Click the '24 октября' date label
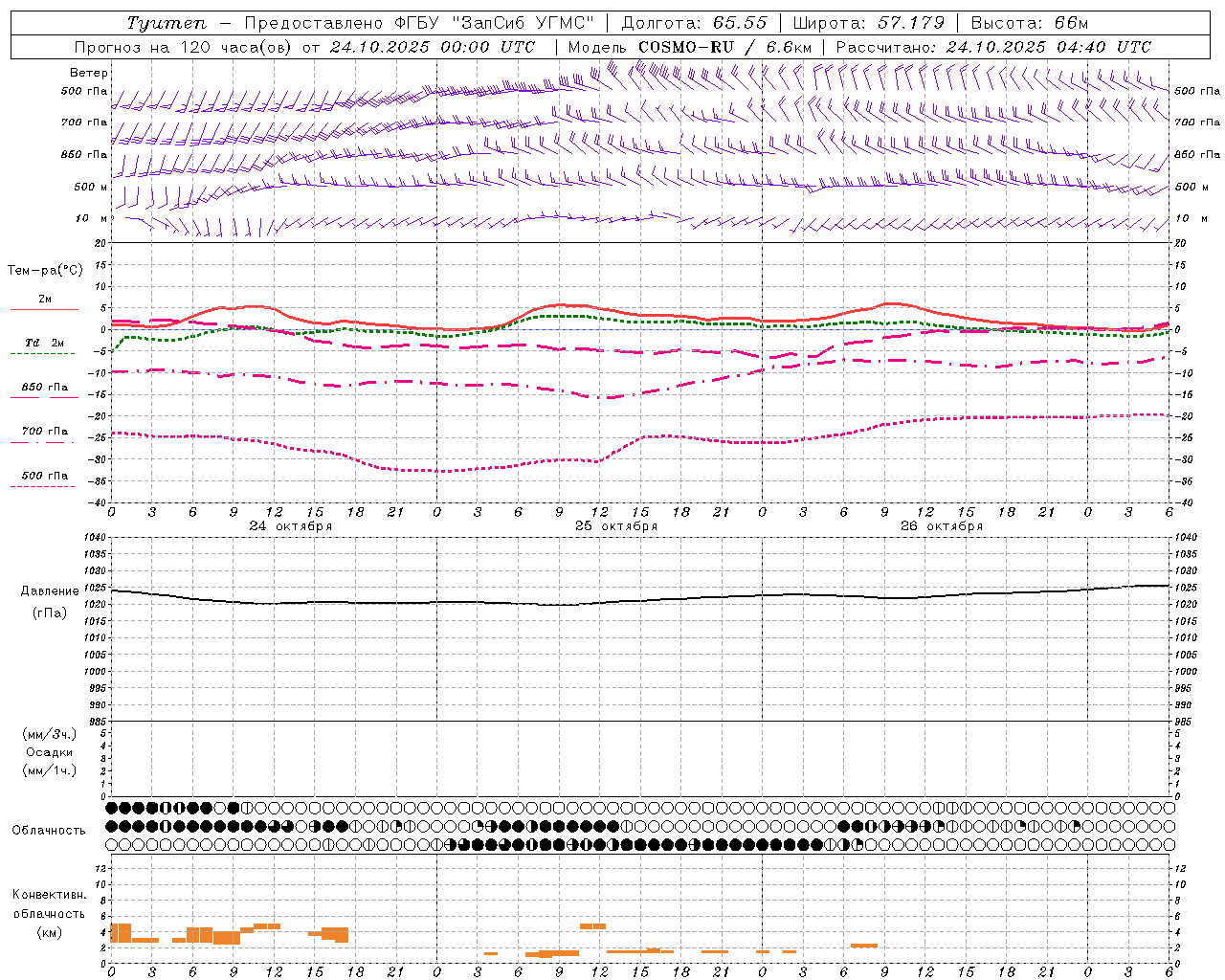This screenshot has height=980, width=1225. 291,526
